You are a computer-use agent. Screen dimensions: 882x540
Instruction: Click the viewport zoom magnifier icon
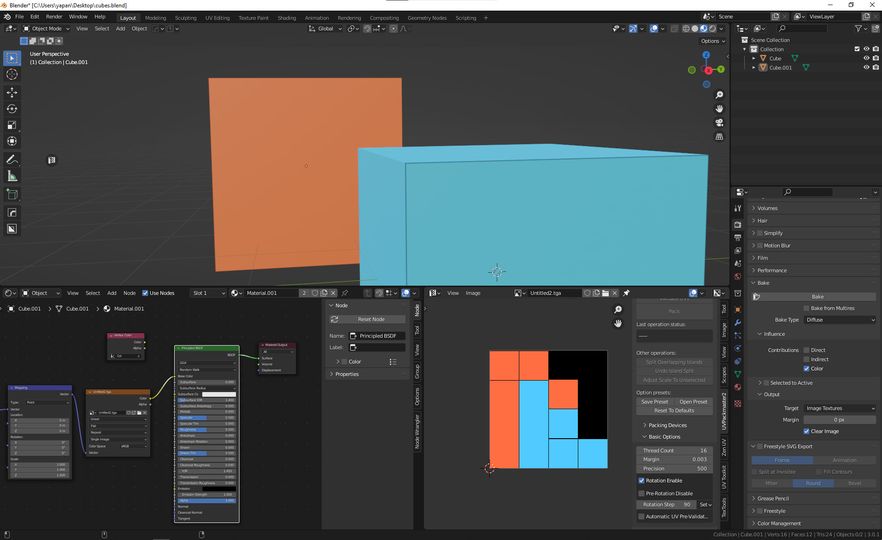tap(719, 95)
